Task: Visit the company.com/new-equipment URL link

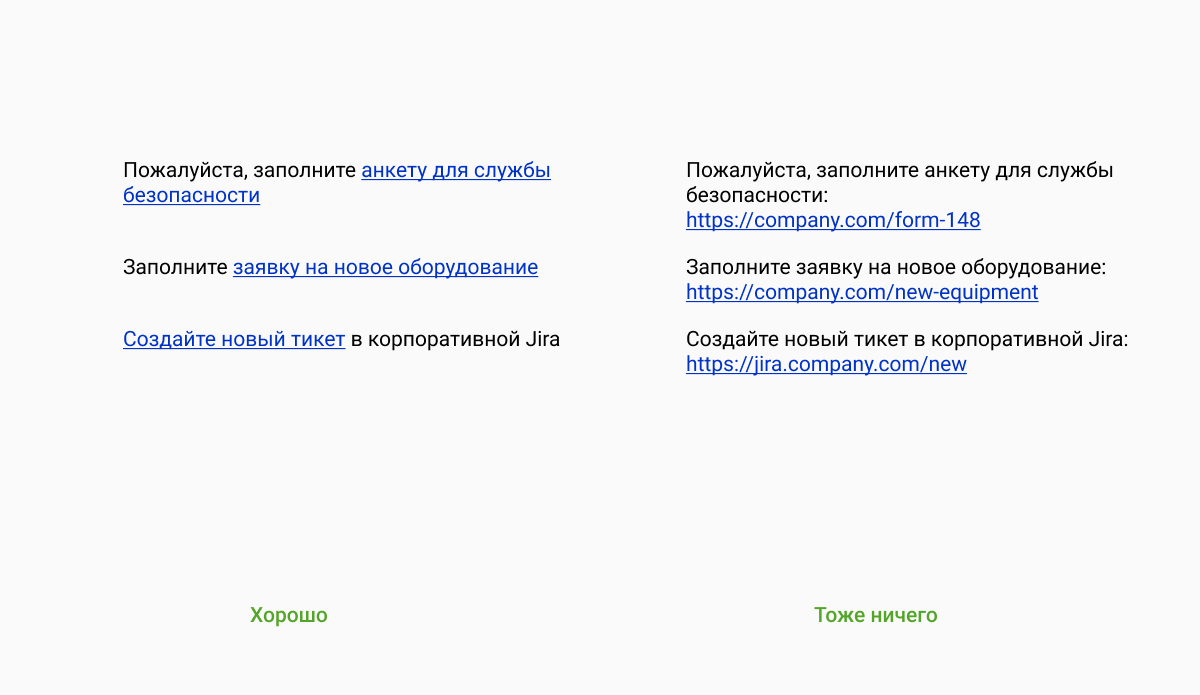Action: (x=862, y=293)
